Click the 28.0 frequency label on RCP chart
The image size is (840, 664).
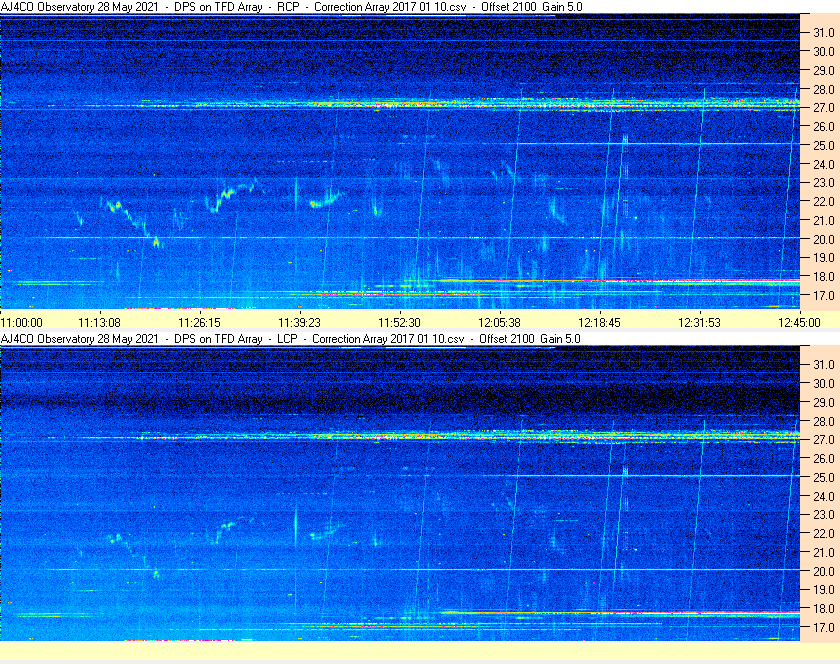click(x=824, y=89)
